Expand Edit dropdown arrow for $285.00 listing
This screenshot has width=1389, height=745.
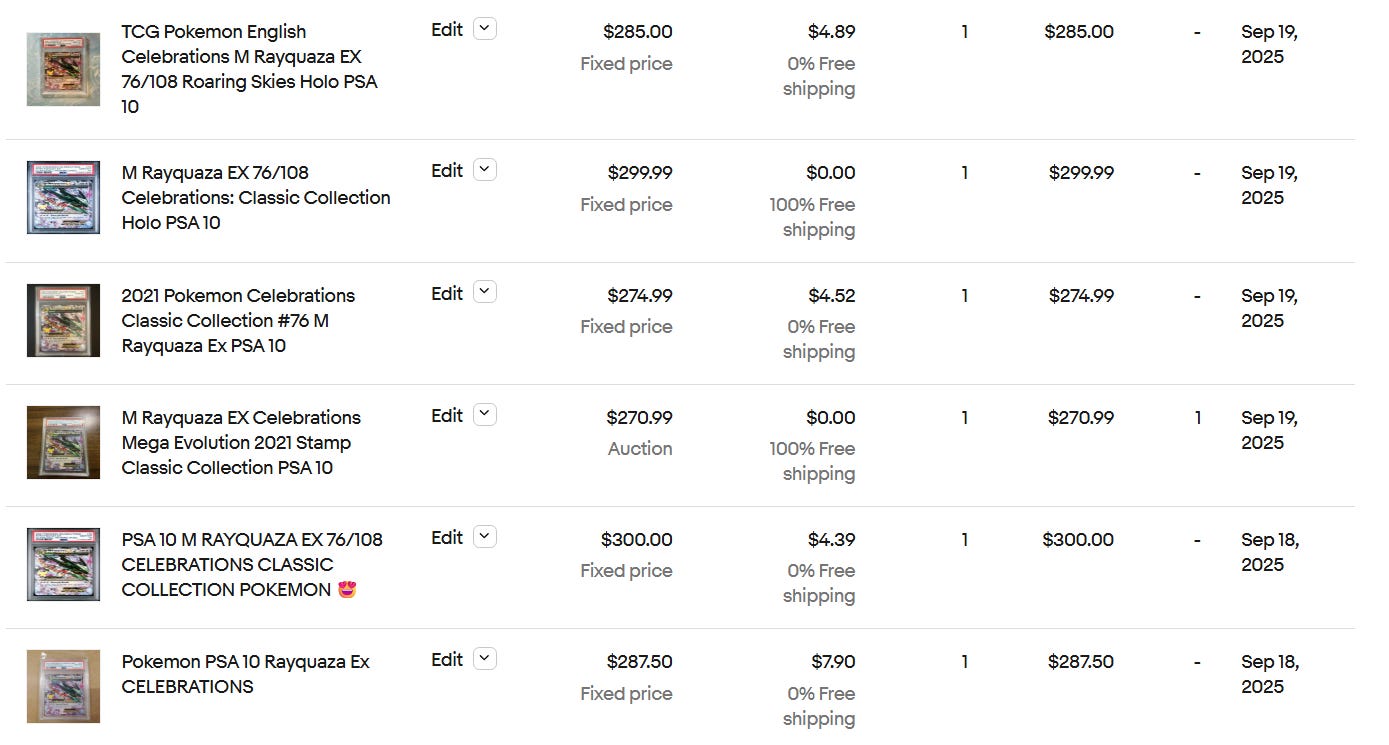click(485, 29)
